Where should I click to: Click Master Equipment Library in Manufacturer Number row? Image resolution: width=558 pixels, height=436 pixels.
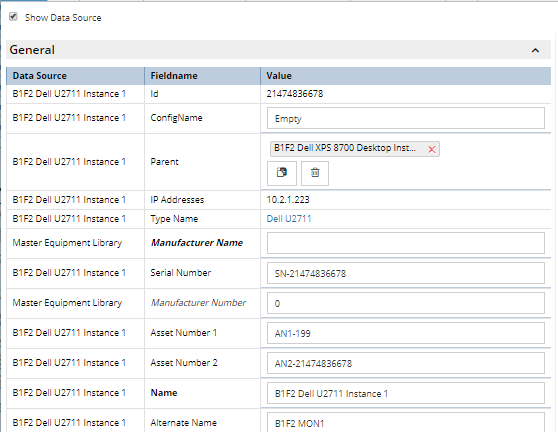[67, 303]
